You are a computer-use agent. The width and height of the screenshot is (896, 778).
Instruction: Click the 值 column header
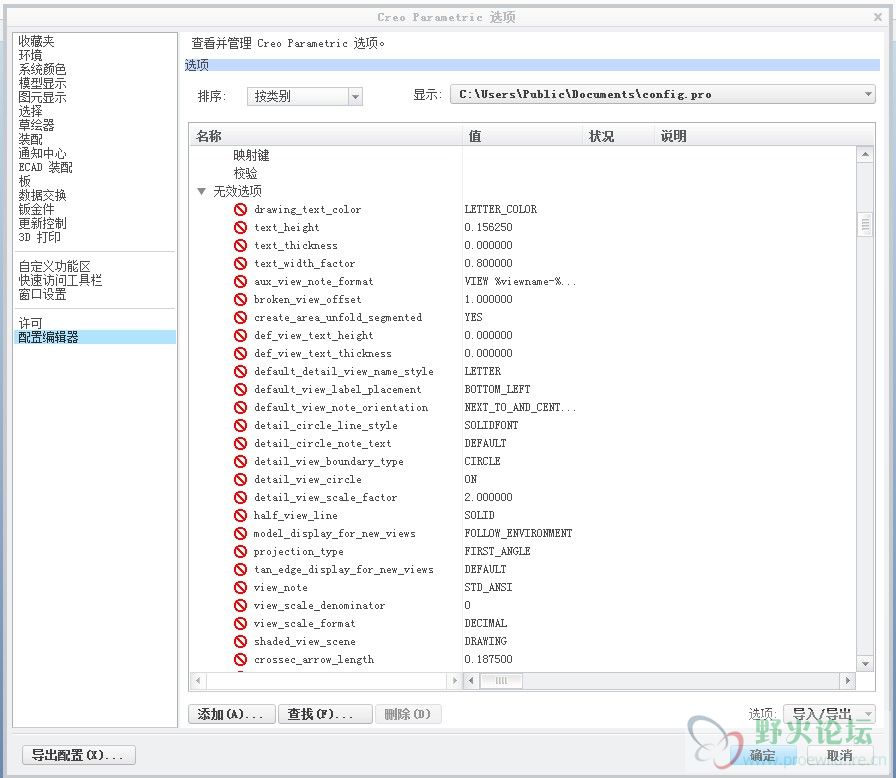pos(522,136)
